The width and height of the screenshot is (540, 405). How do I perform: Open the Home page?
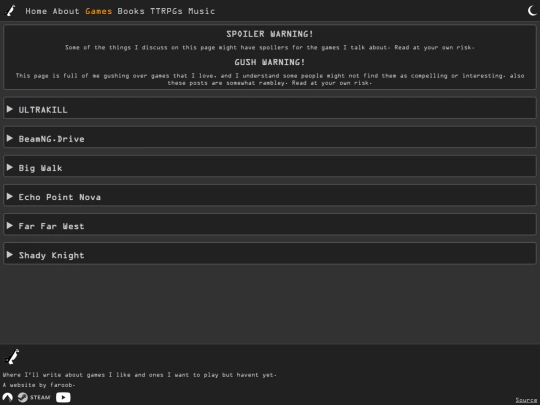36,11
